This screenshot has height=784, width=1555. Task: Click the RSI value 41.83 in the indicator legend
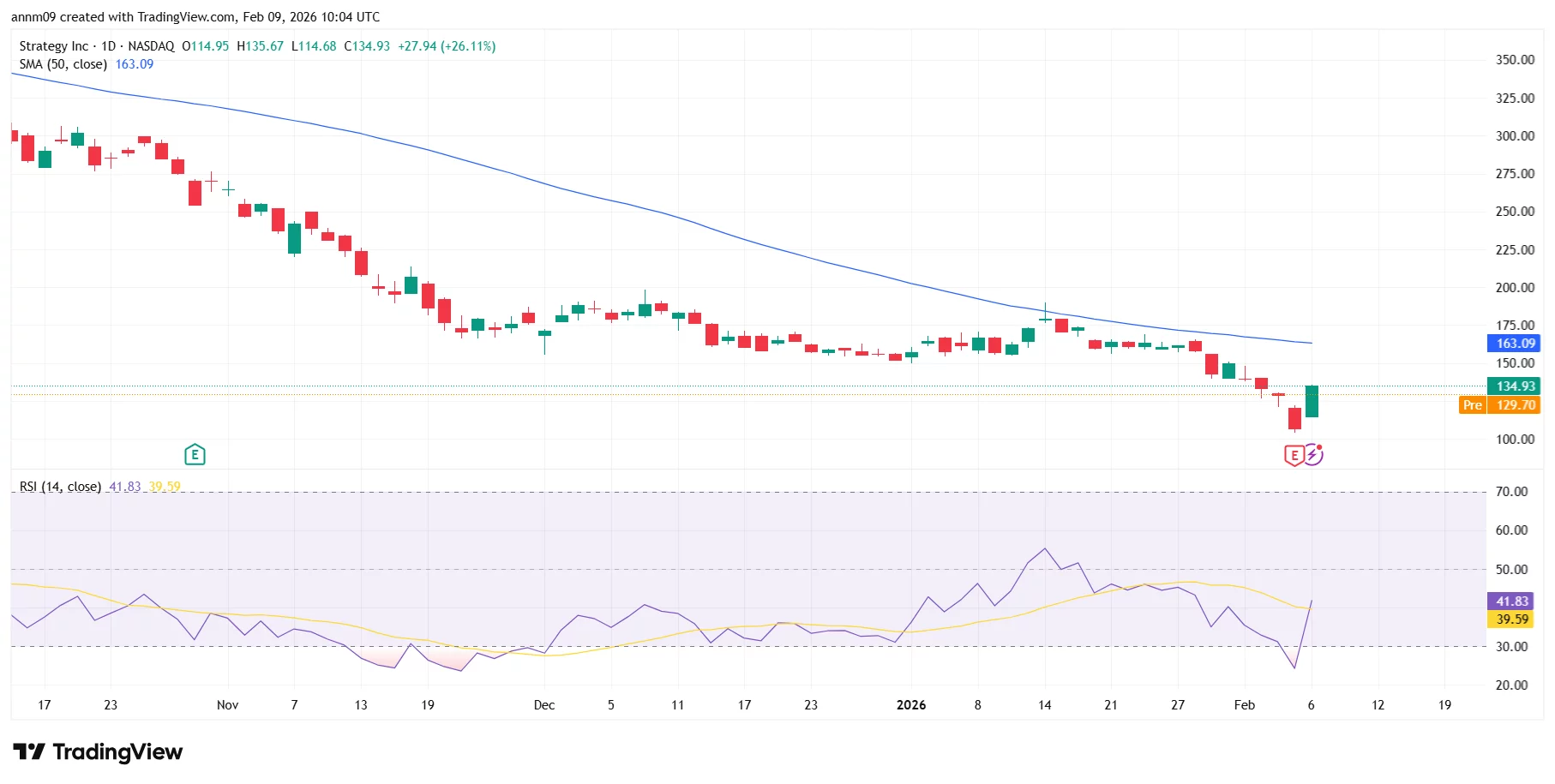click(x=123, y=486)
